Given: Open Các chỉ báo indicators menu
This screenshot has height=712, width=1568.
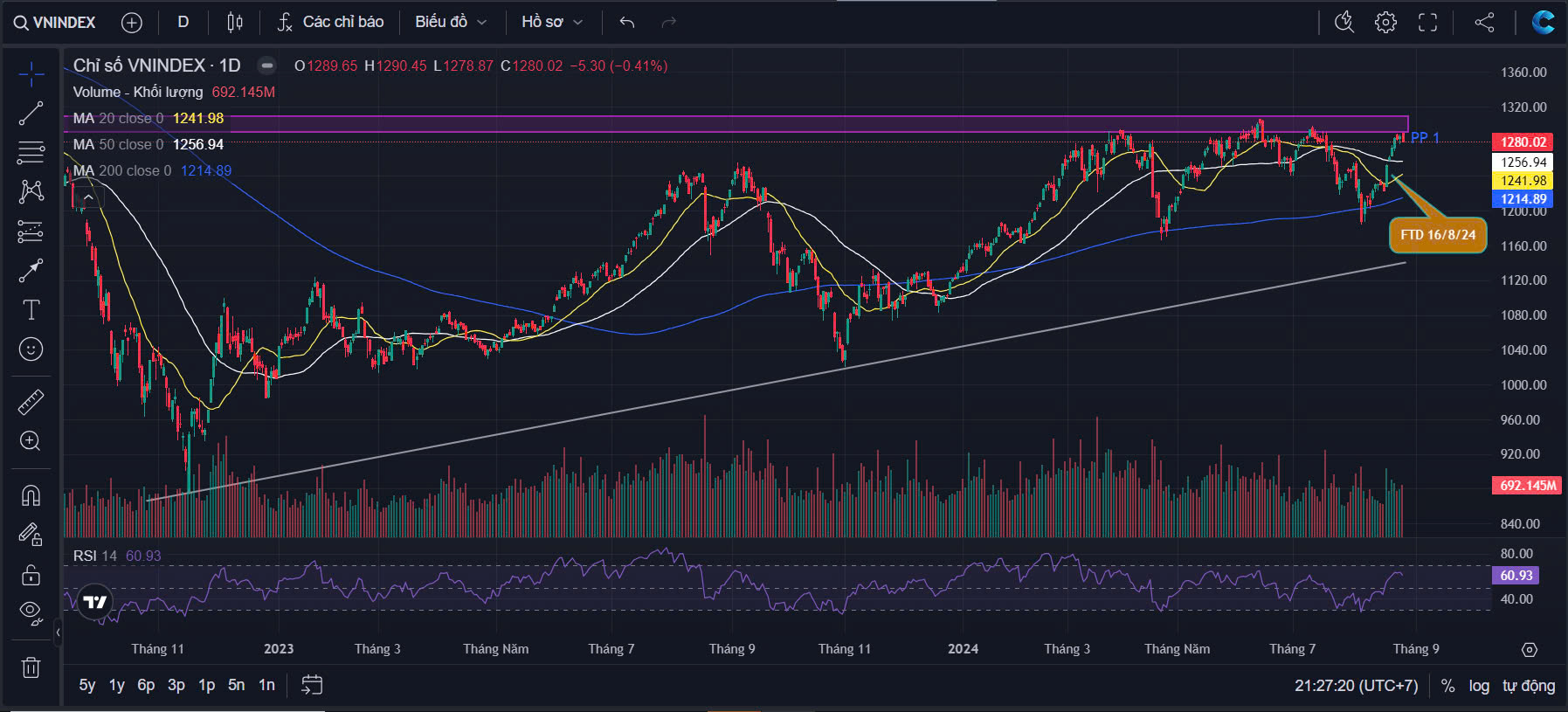Looking at the screenshot, I should [x=330, y=22].
